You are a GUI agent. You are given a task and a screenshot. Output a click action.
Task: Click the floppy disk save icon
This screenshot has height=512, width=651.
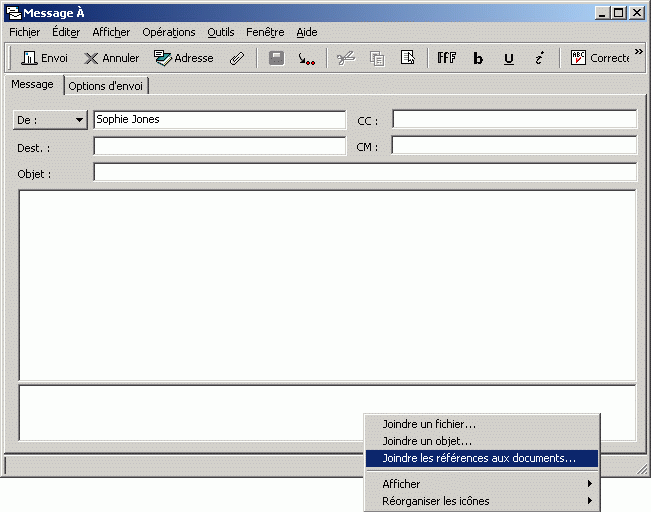[x=277, y=58]
